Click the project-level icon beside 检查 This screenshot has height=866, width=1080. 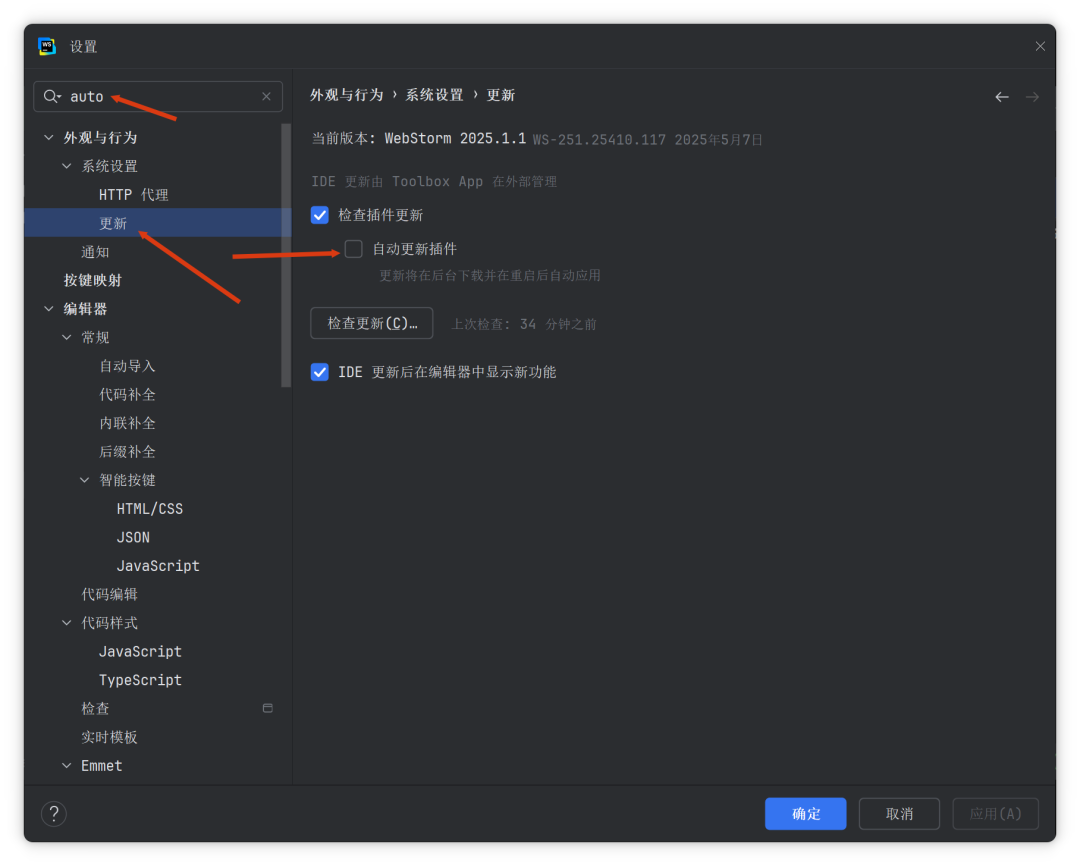tap(268, 708)
